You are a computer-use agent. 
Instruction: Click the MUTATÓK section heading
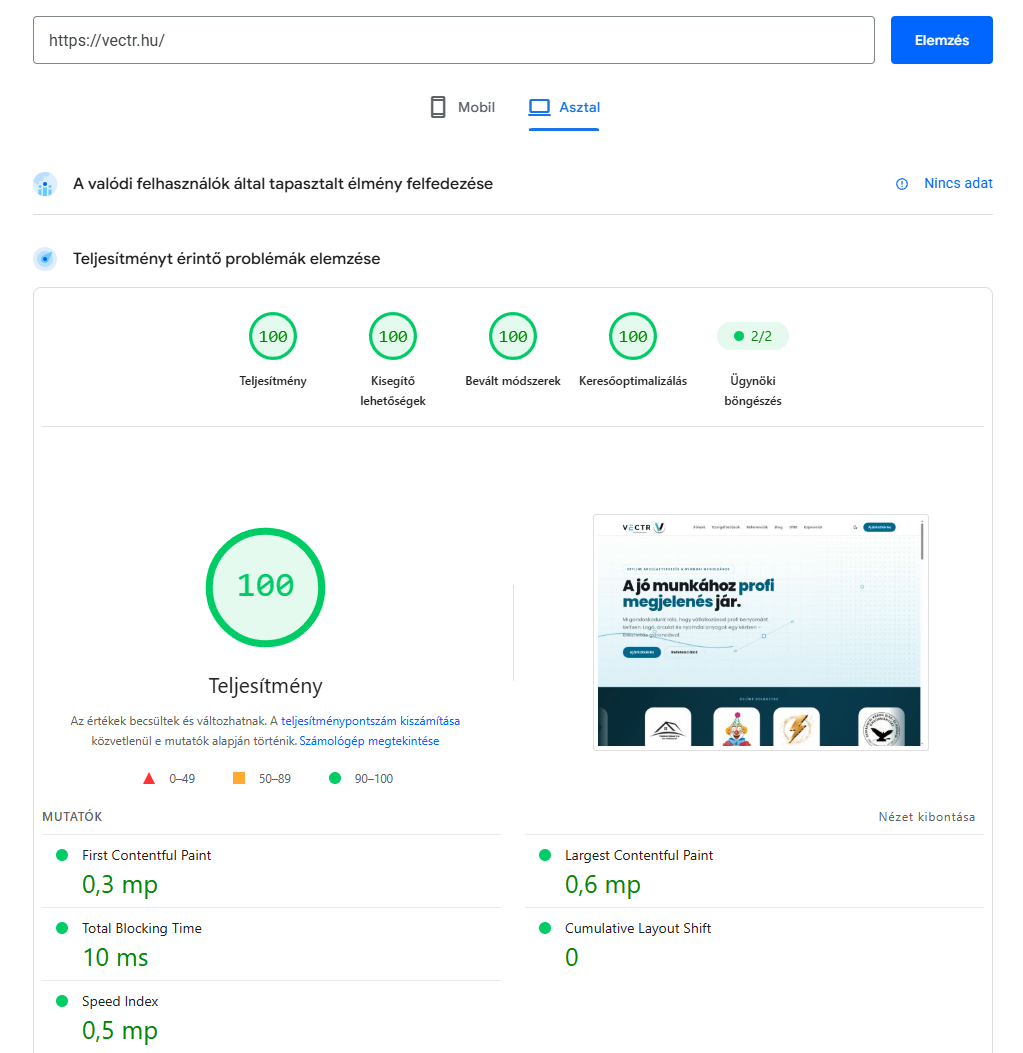[x=72, y=817]
